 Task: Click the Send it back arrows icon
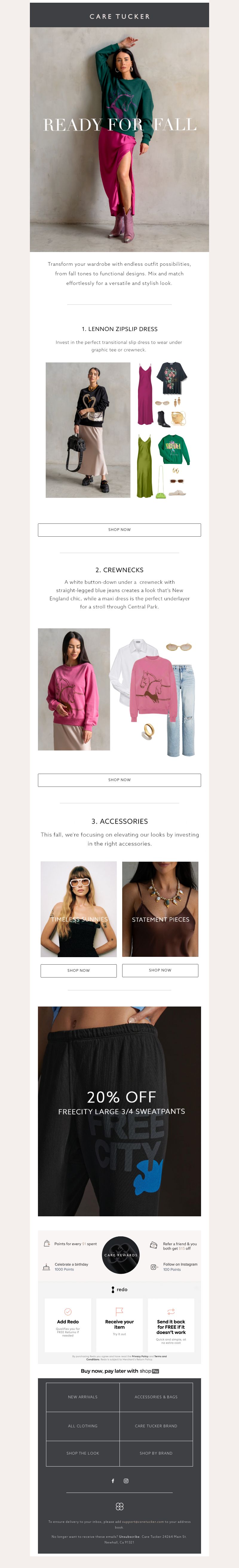(171, 1312)
